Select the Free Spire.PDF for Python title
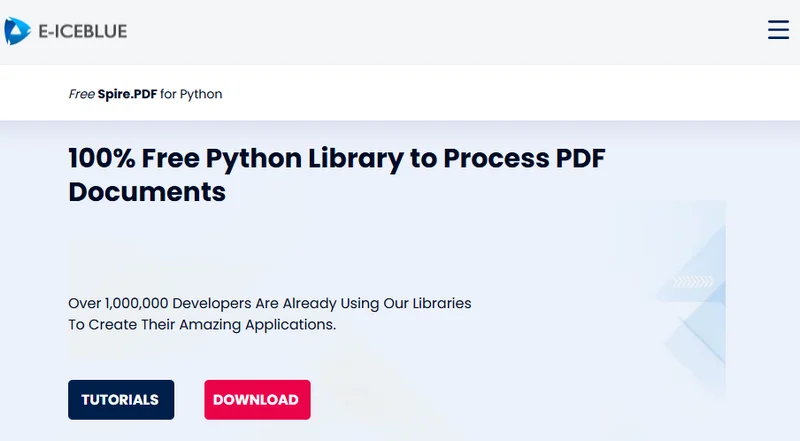 (145, 94)
